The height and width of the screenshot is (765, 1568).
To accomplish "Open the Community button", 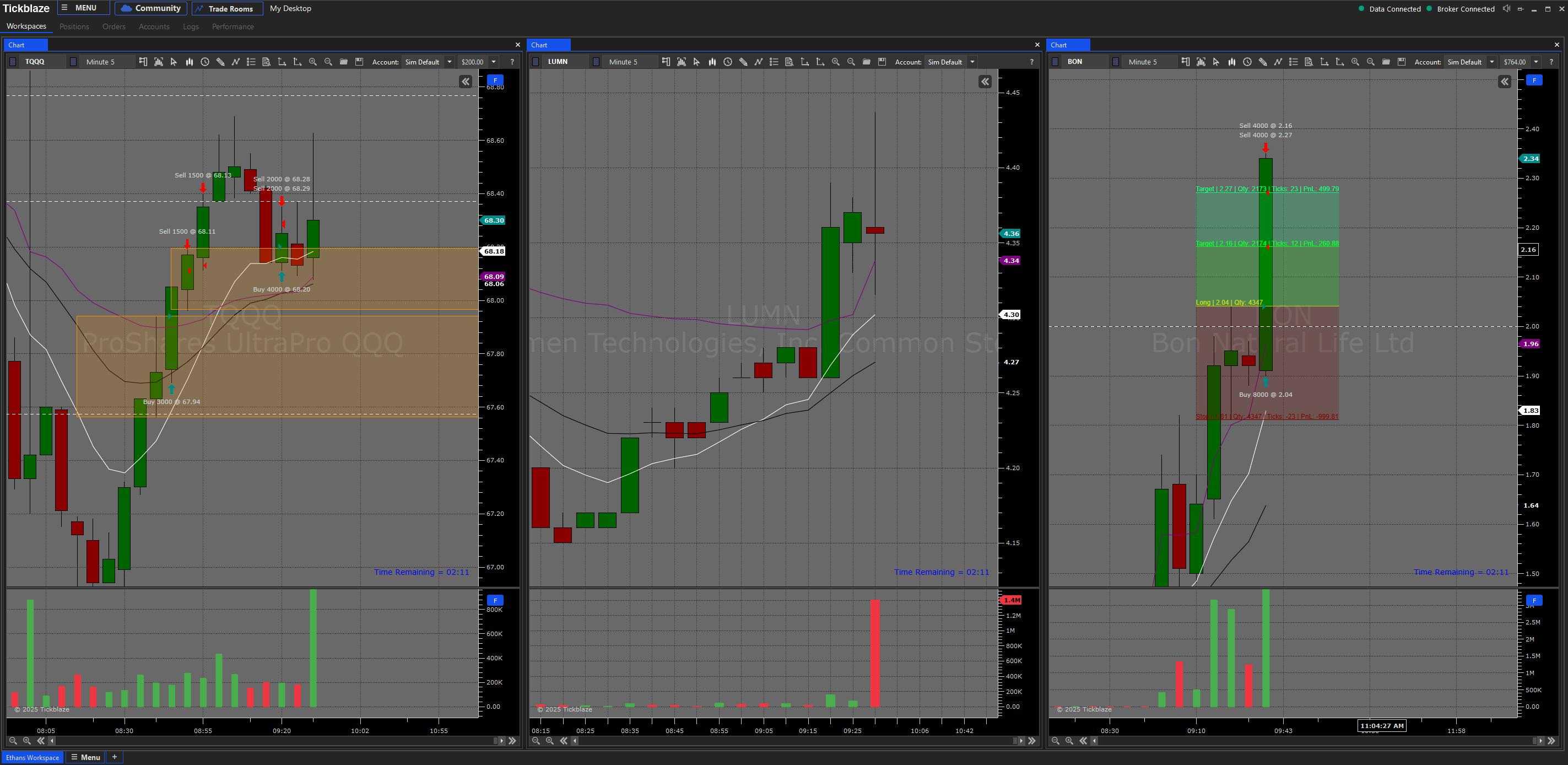I will [x=151, y=8].
